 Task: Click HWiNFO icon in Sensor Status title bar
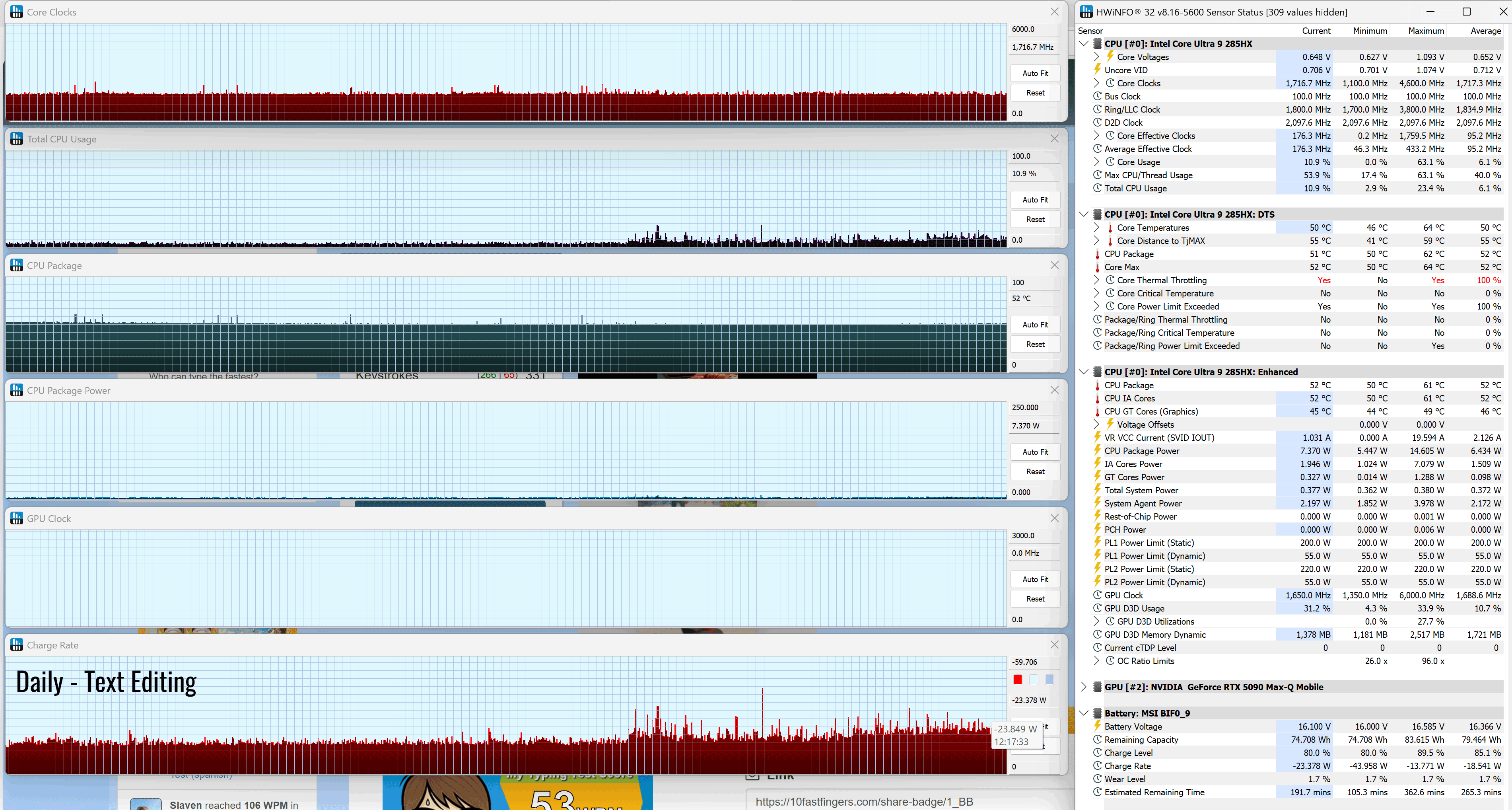(1086, 12)
